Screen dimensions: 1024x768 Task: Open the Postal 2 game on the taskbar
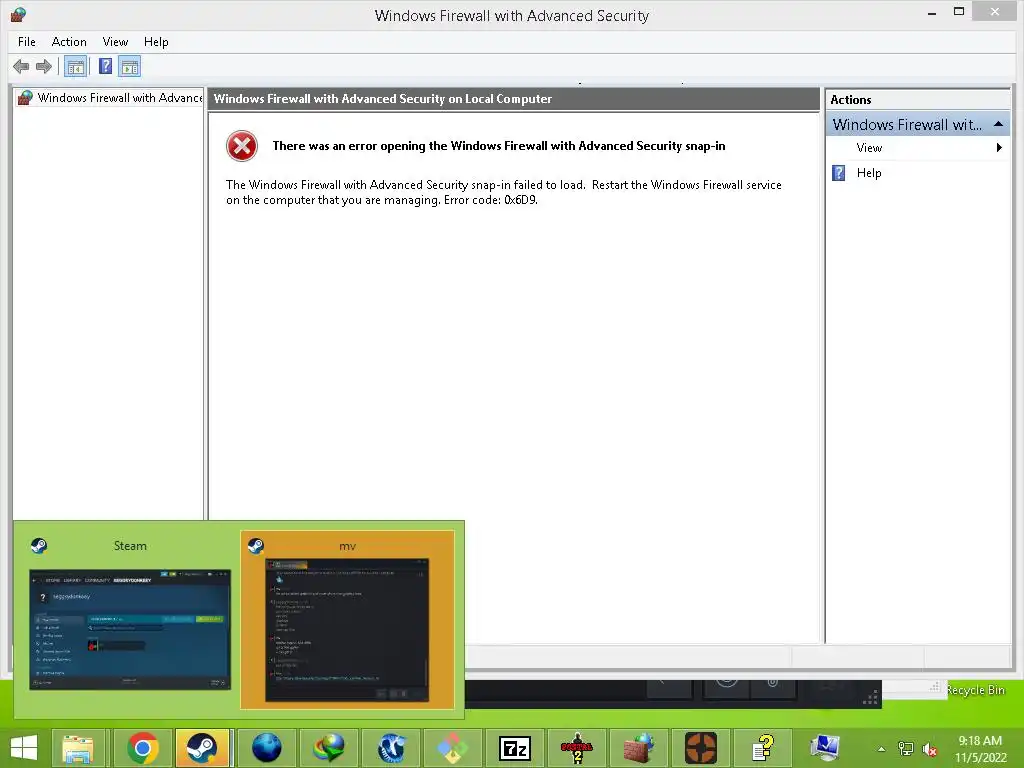pos(577,748)
